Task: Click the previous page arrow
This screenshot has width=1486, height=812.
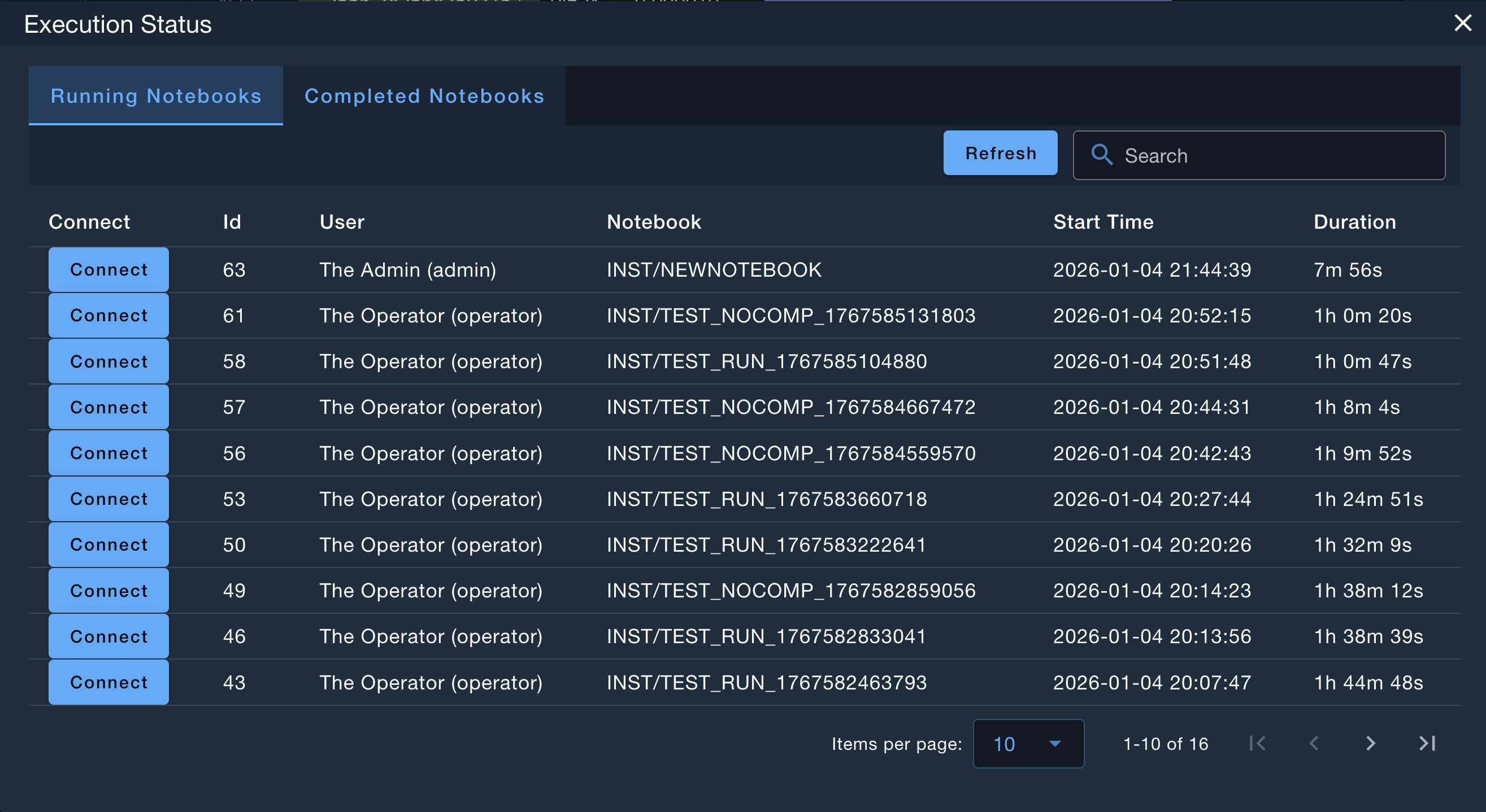Action: point(1314,743)
